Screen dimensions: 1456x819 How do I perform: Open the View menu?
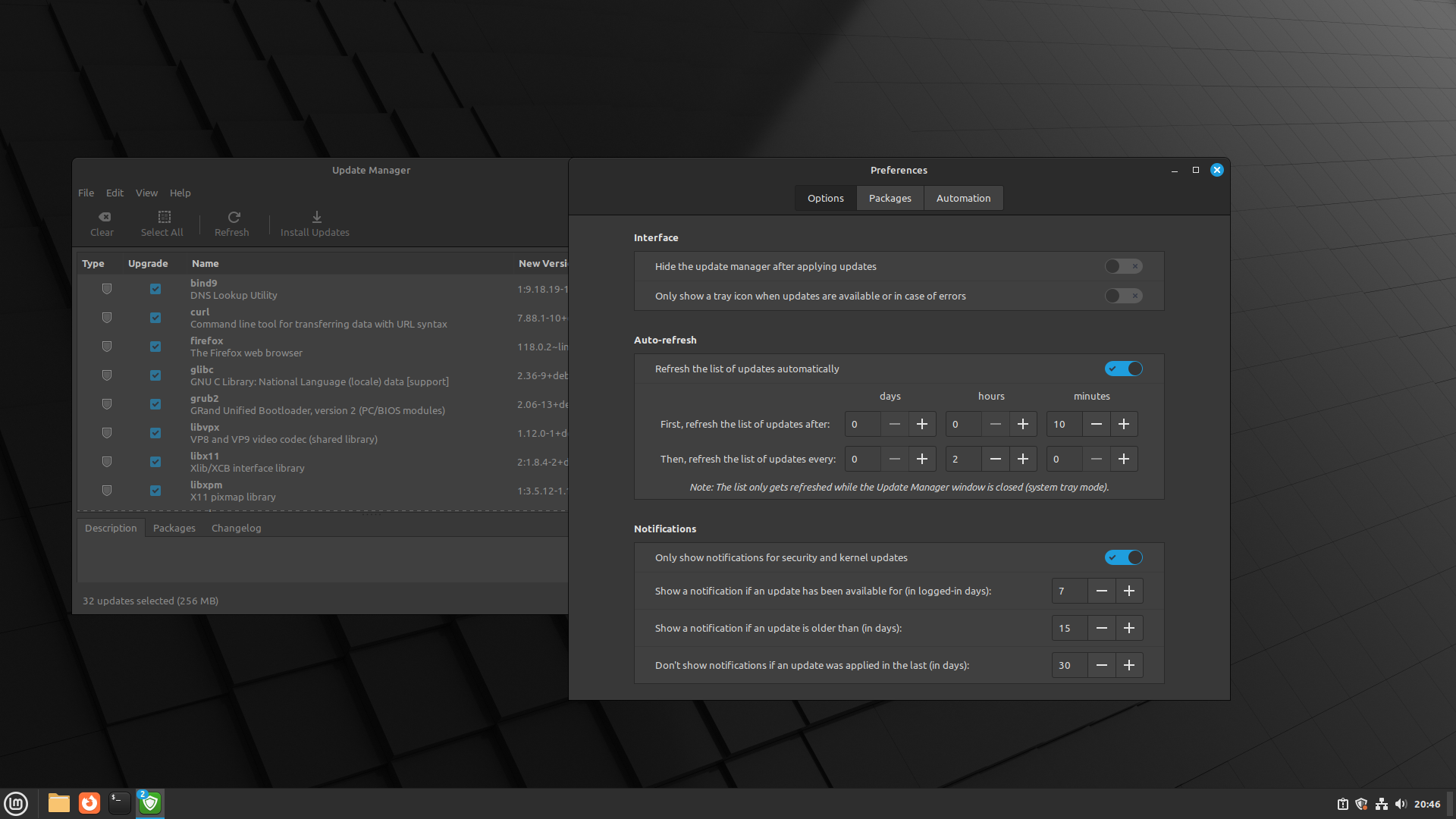pyautogui.click(x=146, y=193)
